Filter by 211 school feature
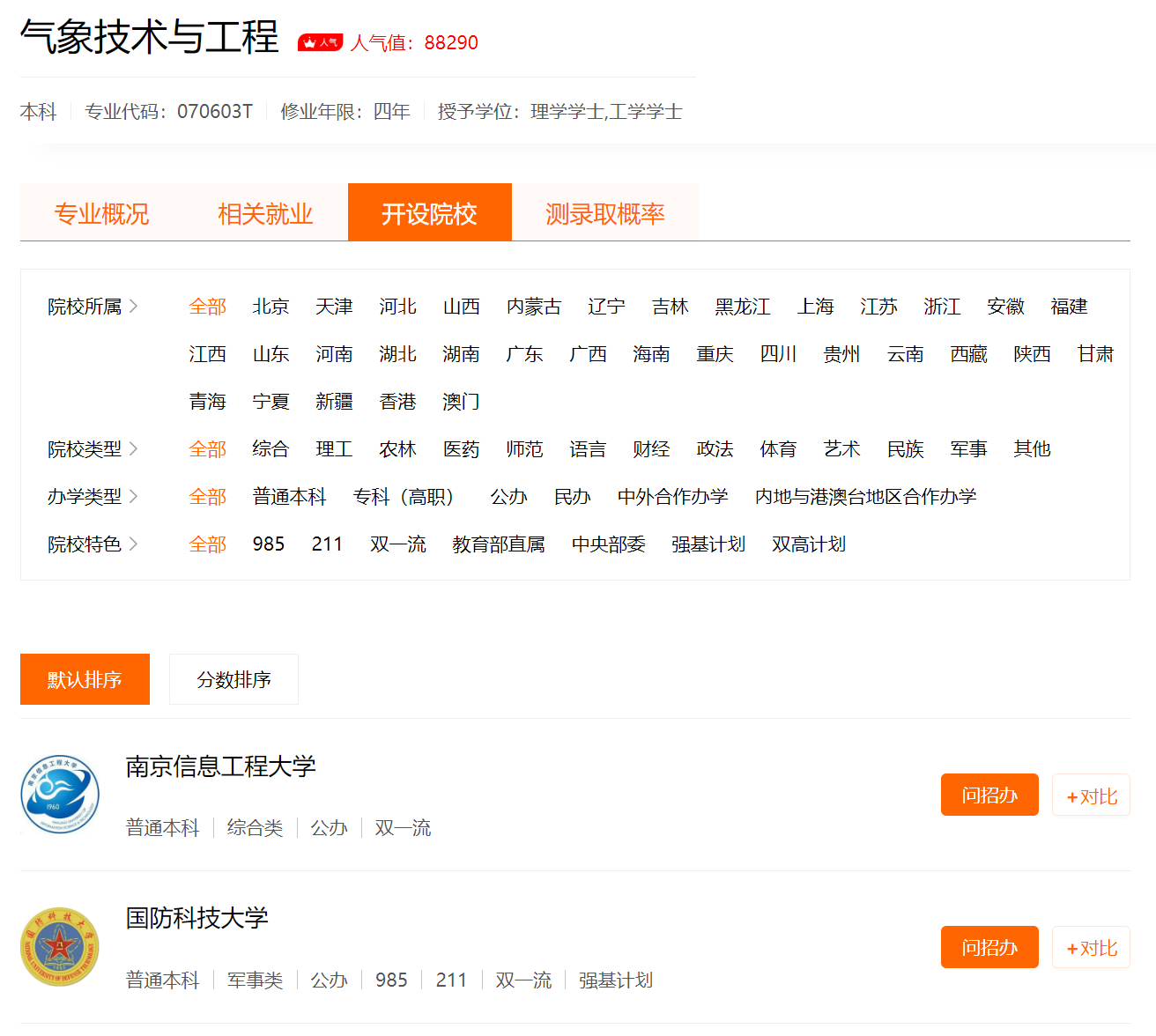The height and width of the screenshot is (1036, 1156). click(x=327, y=544)
